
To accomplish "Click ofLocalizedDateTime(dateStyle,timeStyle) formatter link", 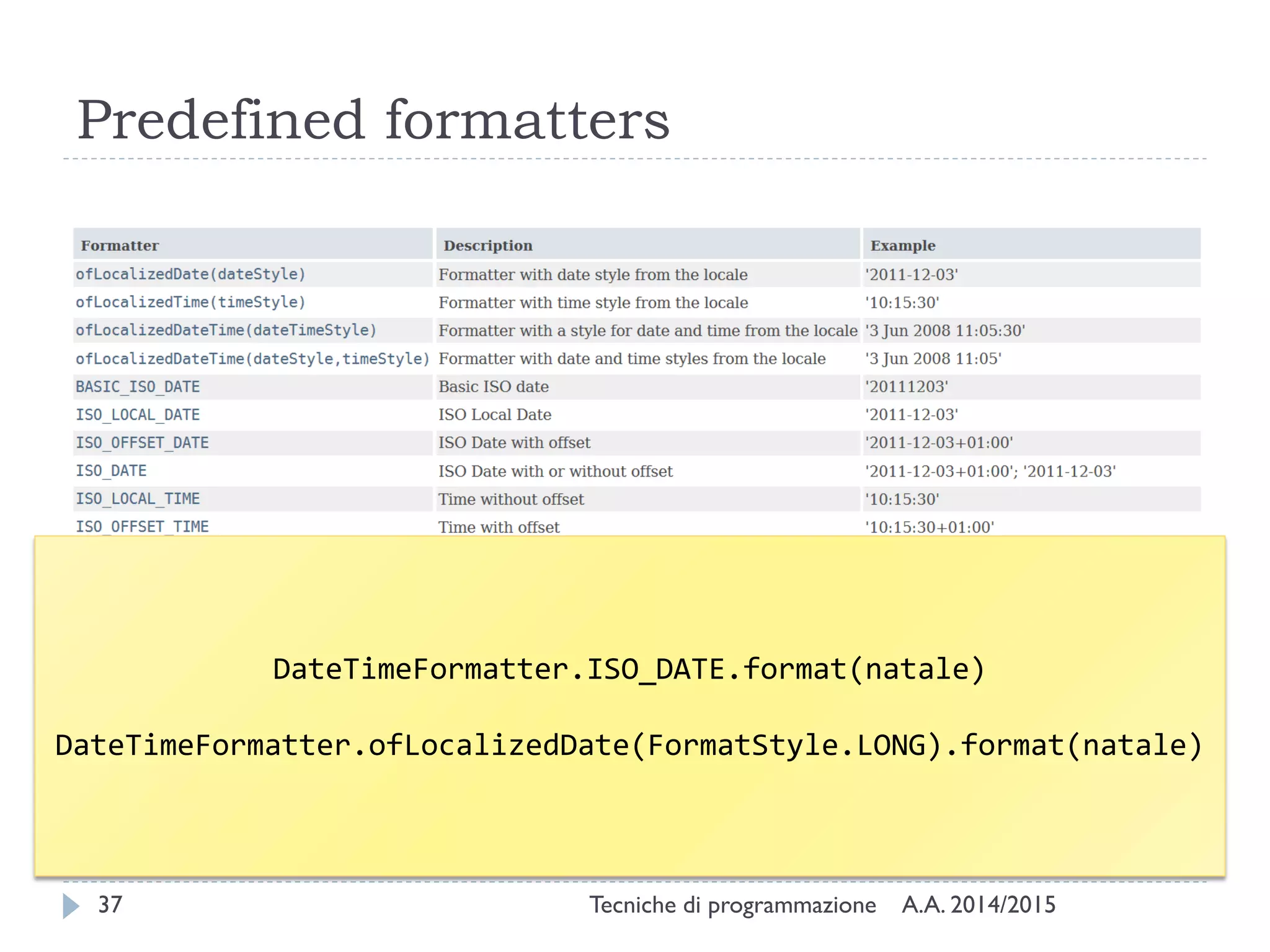I will point(252,359).
